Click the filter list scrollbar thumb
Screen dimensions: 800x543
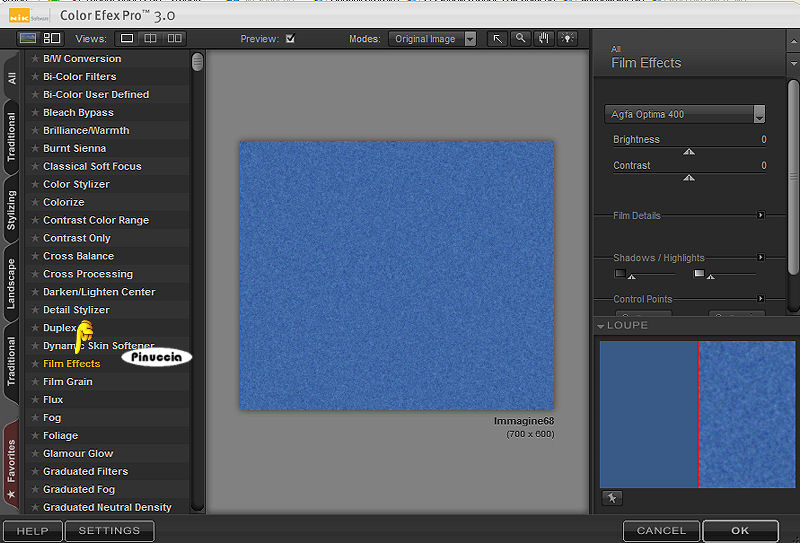(197, 62)
